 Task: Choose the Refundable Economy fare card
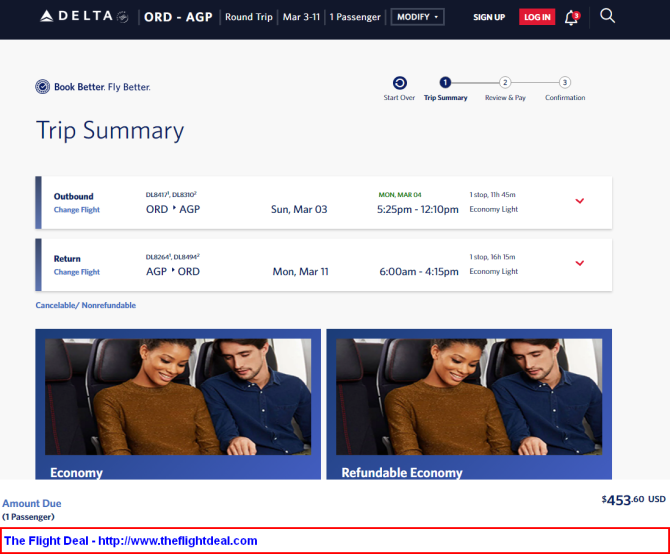click(469, 404)
